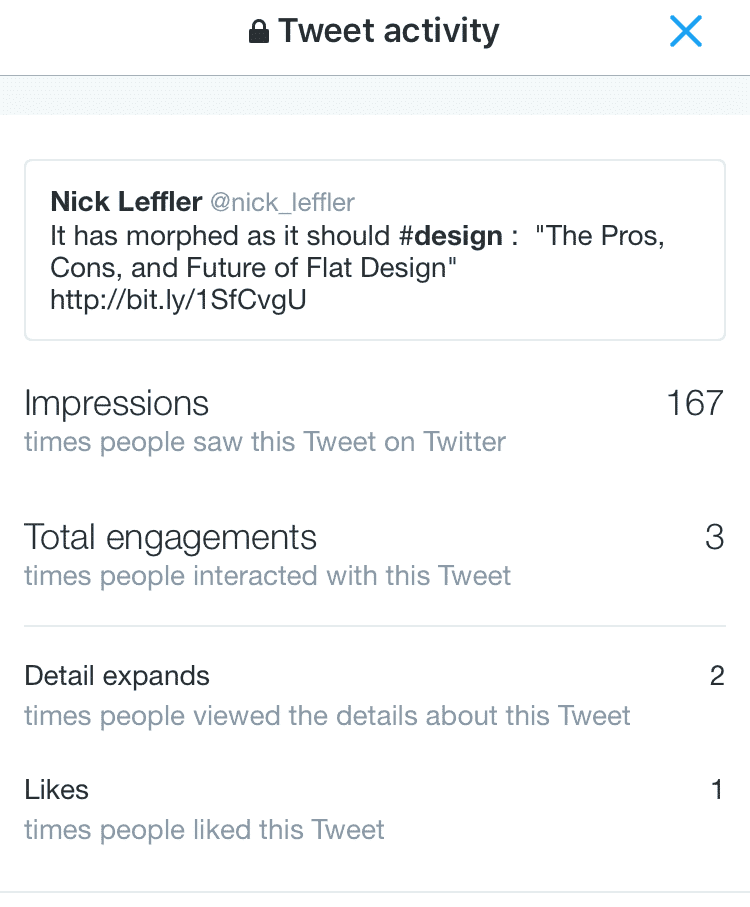750x907 pixels.
Task: Click the 167 impressions count
Action: click(694, 403)
